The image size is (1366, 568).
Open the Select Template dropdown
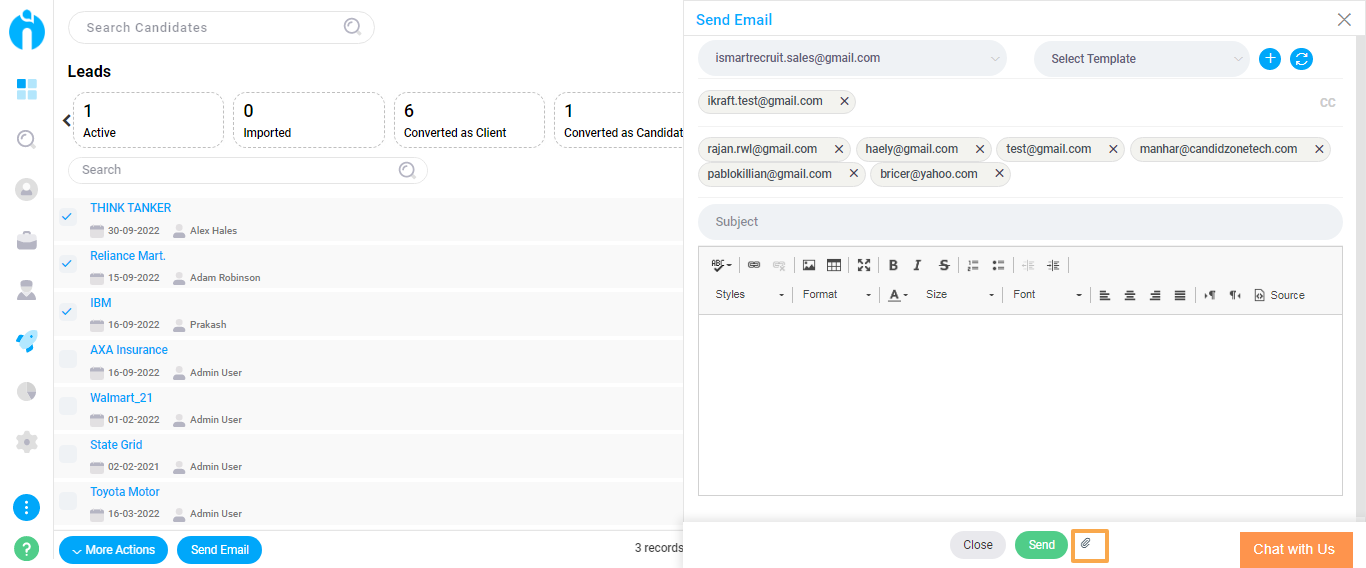tap(1142, 59)
